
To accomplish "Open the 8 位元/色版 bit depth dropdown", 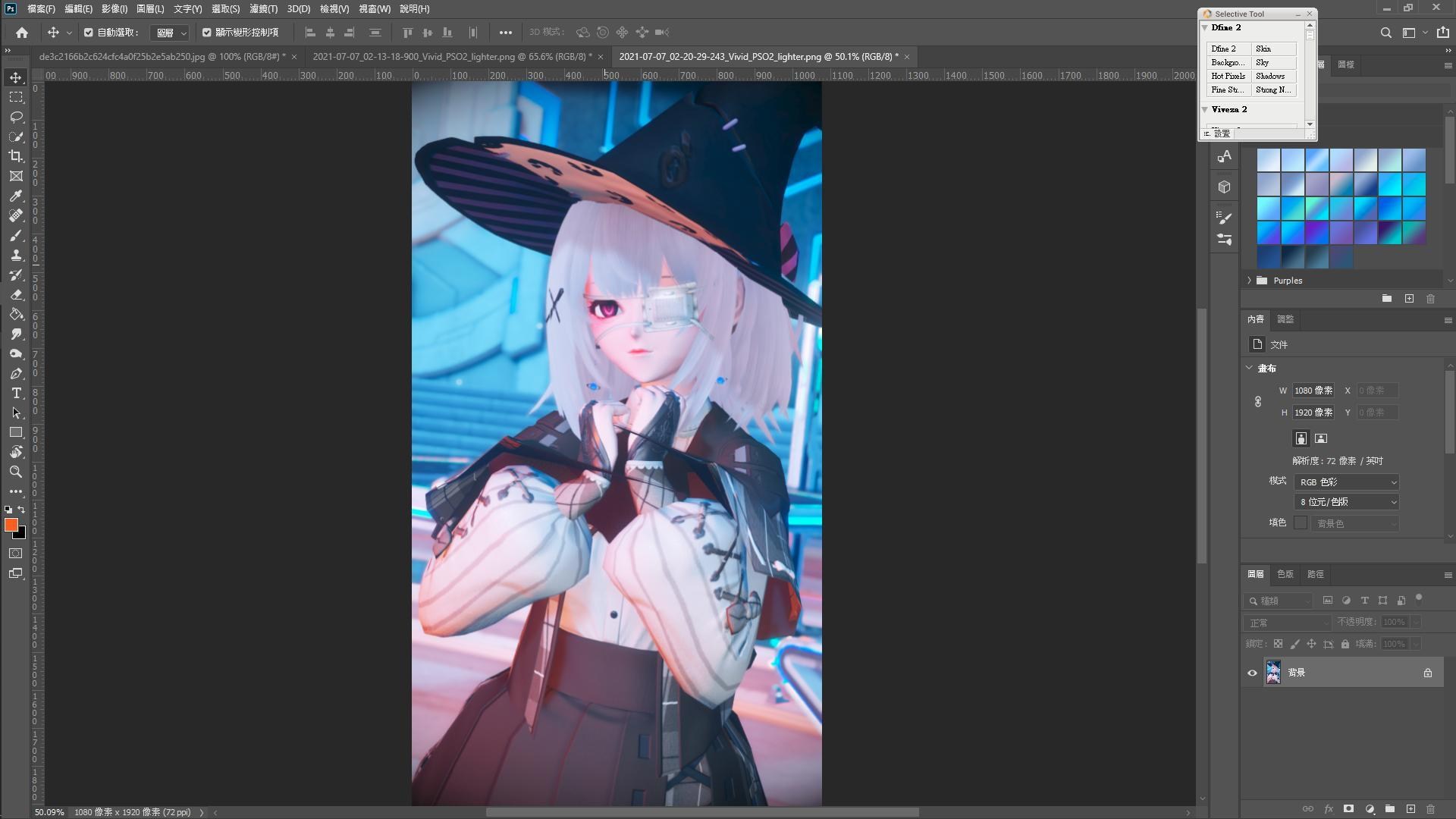I will 1347,502.
